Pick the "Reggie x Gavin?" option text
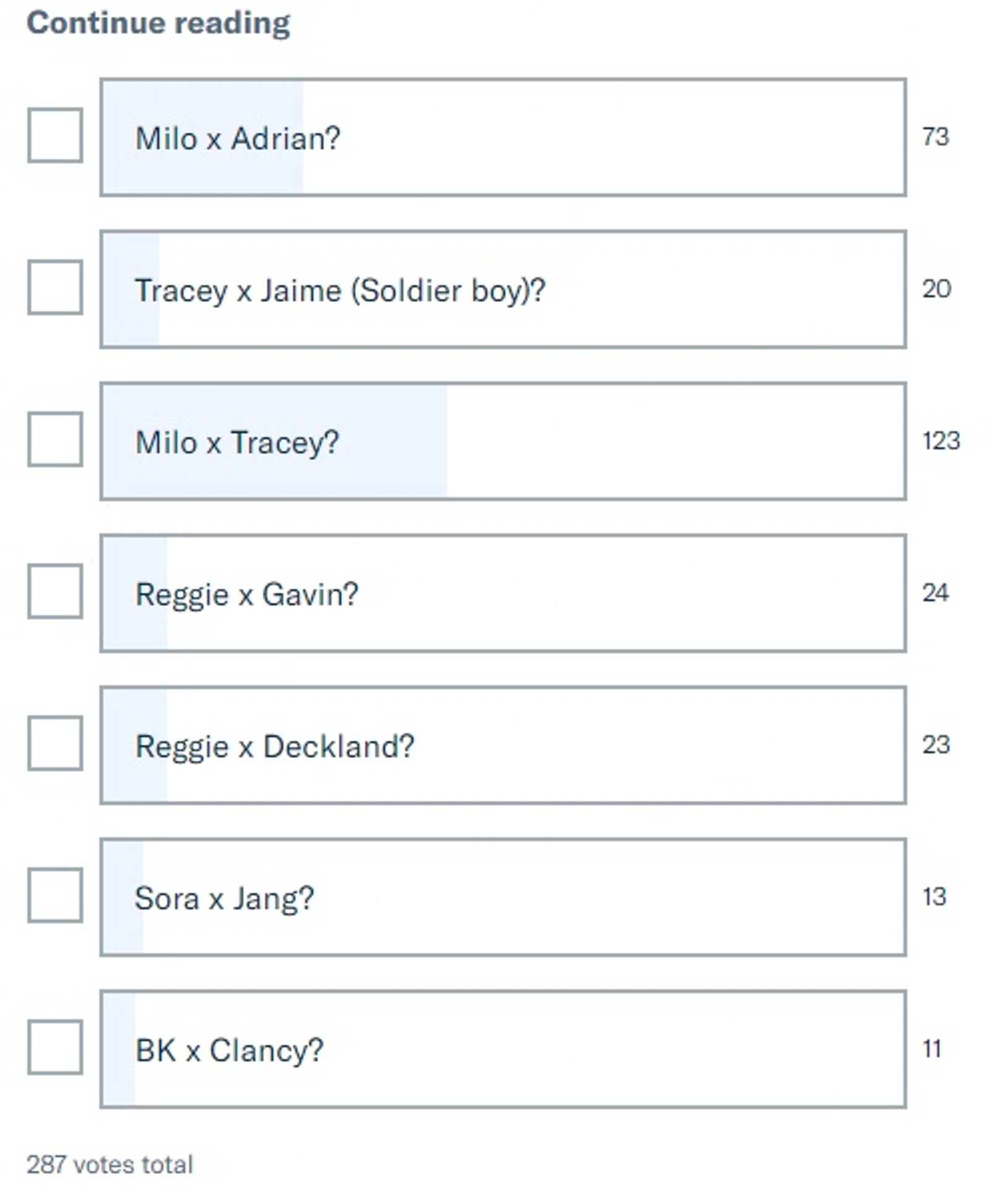This screenshot has height=1204, width=990. [x=246, y=595]
